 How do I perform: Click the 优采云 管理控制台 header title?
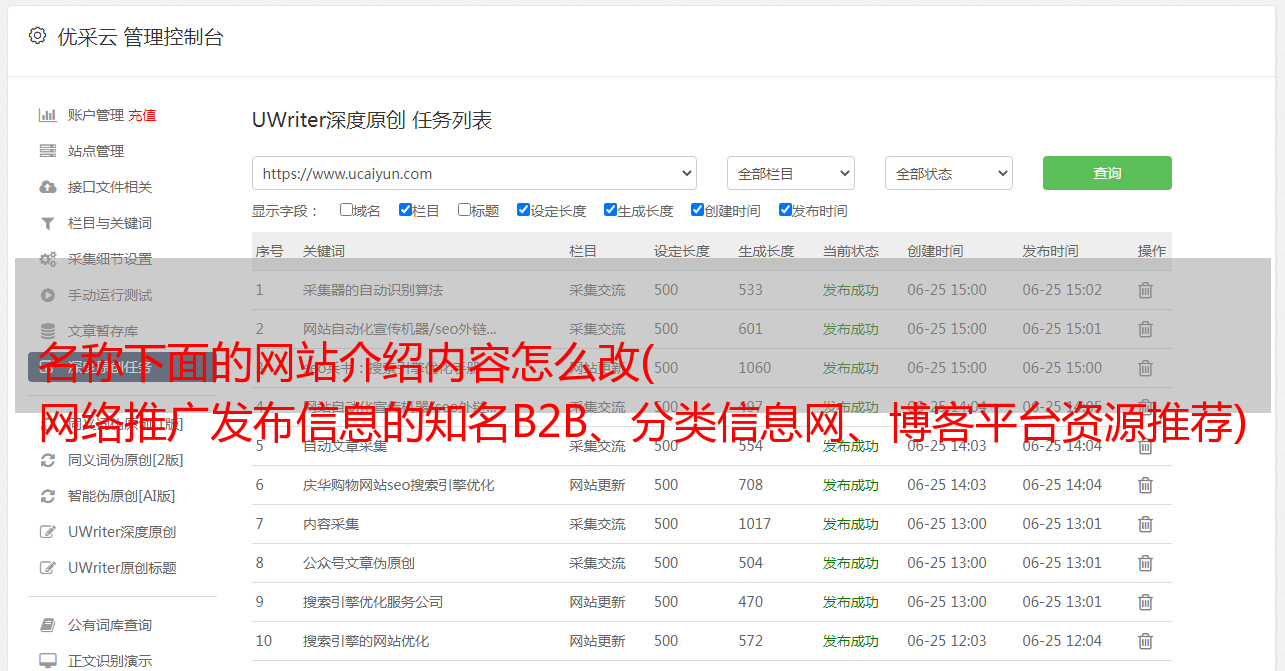pyautogui.click(x=140, y=37)
